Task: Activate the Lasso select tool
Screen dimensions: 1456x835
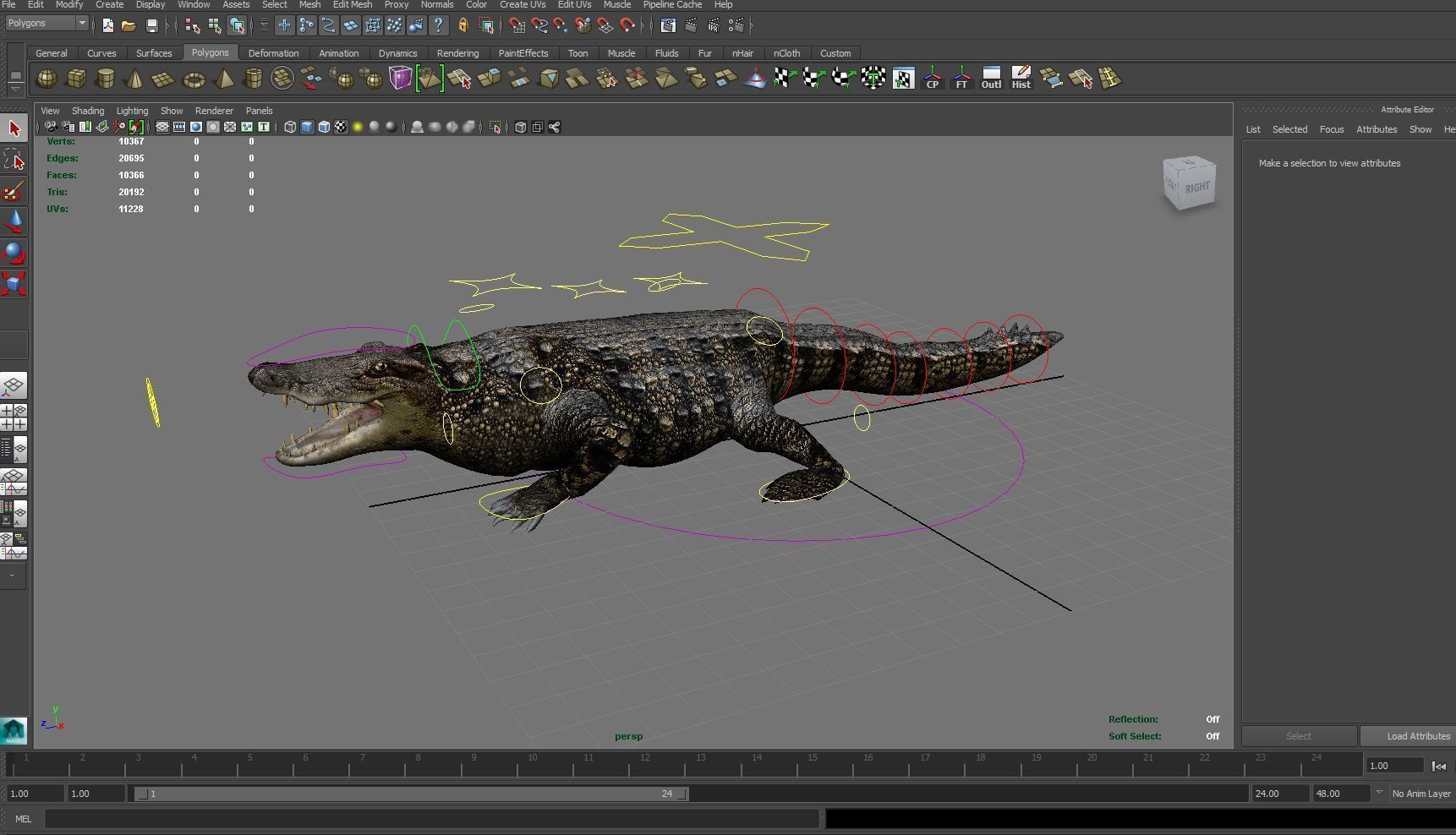Action: coord(14,160)
